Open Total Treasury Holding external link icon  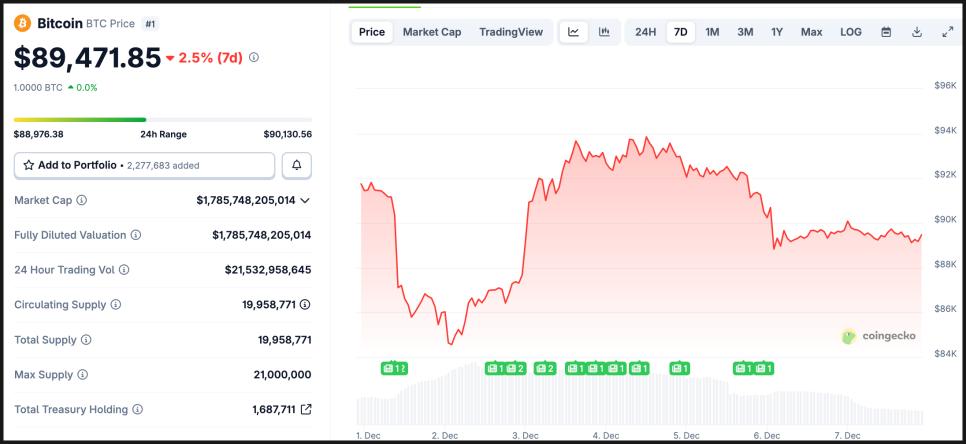tap(306, 409)
